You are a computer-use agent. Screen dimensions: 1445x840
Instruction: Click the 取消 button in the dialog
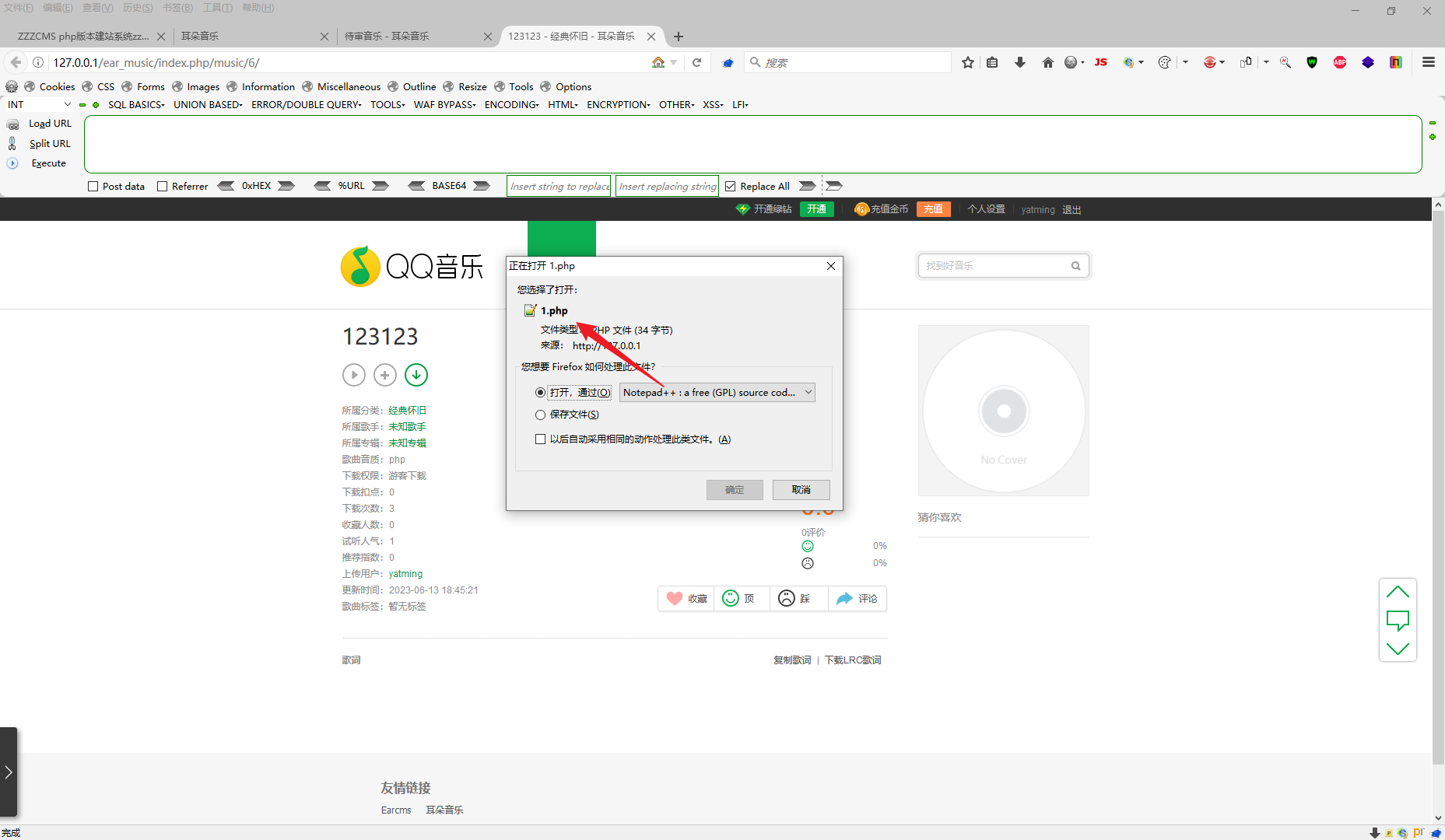pos(801,490)
